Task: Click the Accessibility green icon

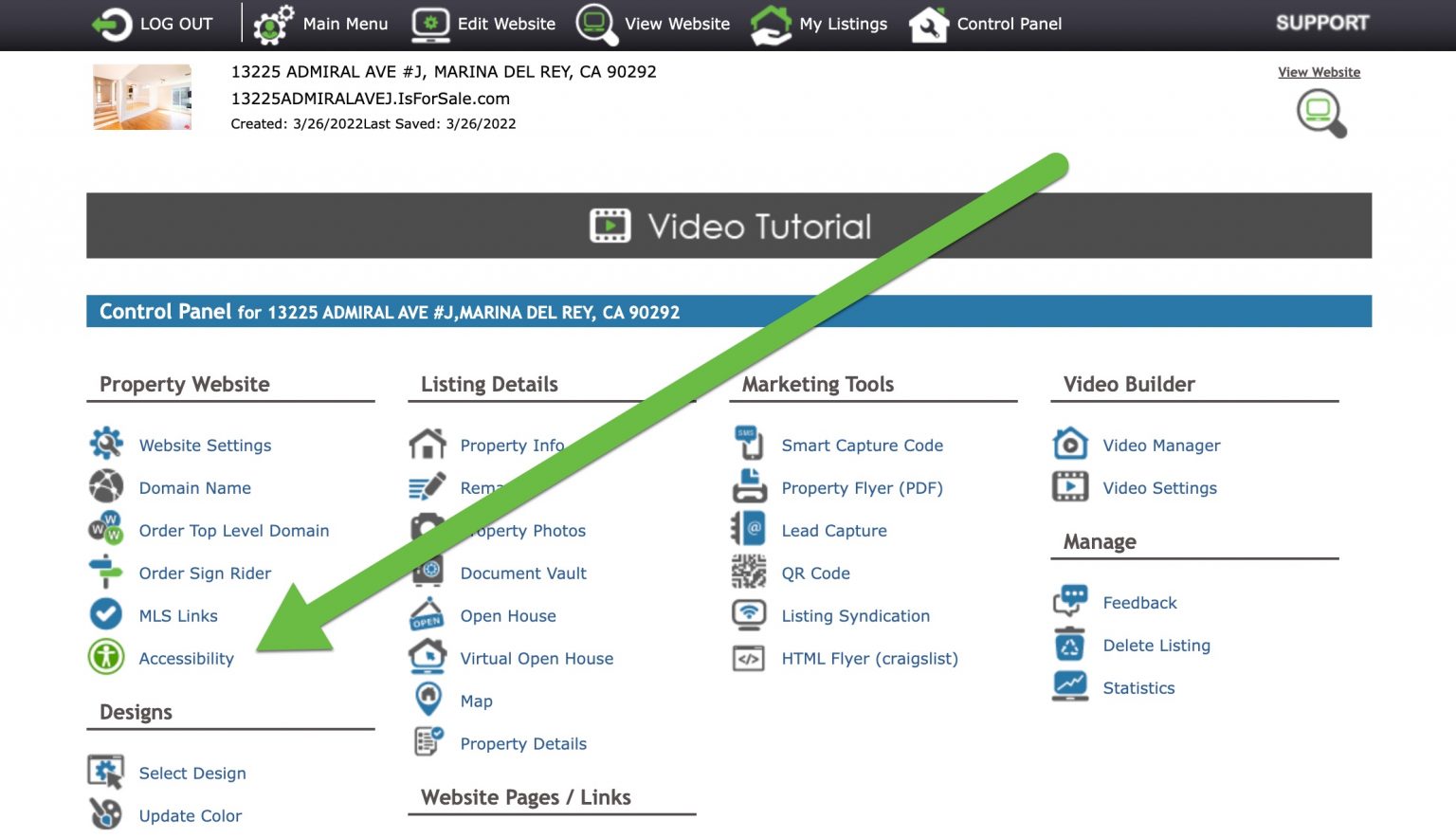Action: point(106,658)
